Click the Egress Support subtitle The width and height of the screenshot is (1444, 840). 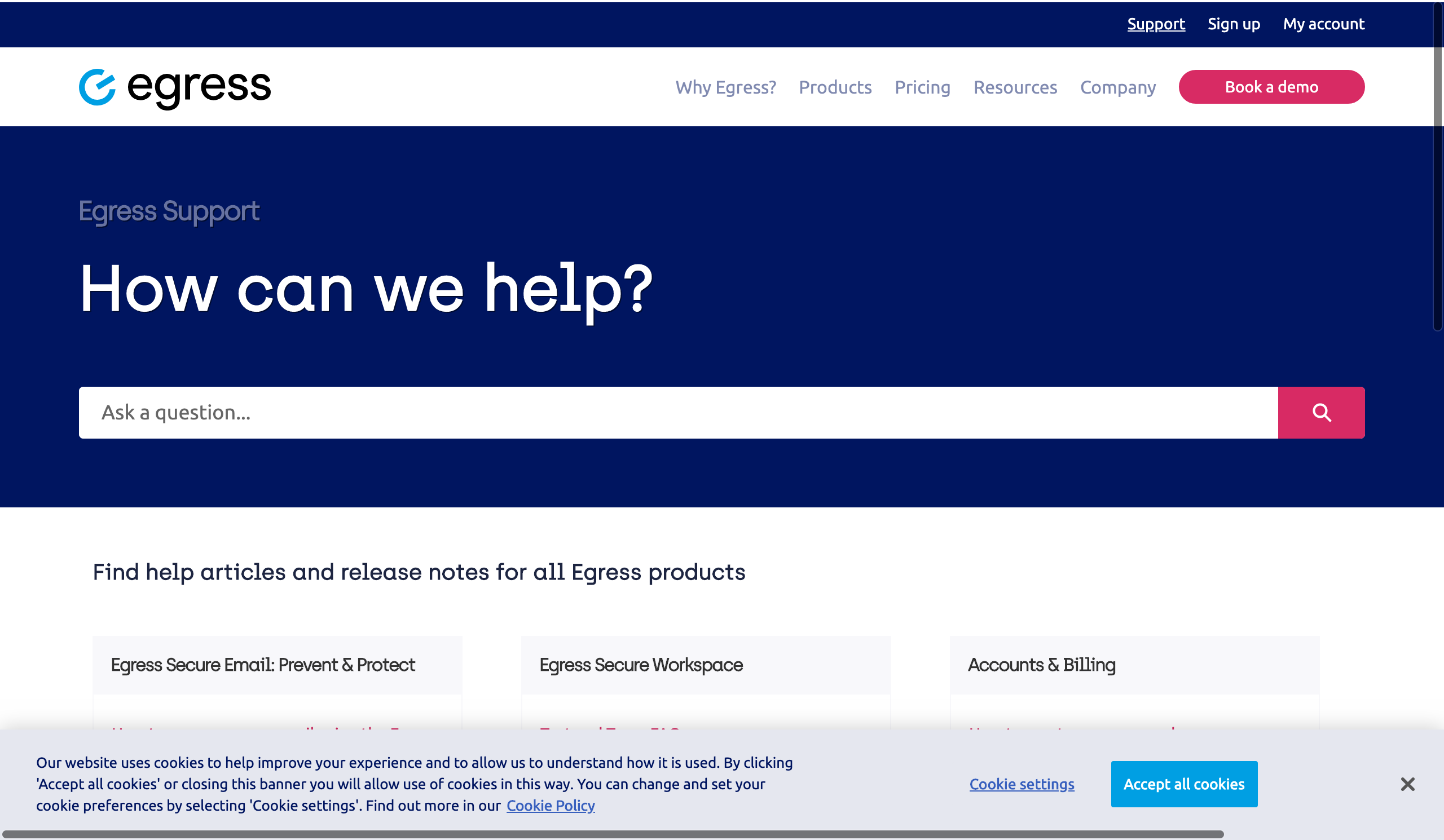tap(169, 211)
